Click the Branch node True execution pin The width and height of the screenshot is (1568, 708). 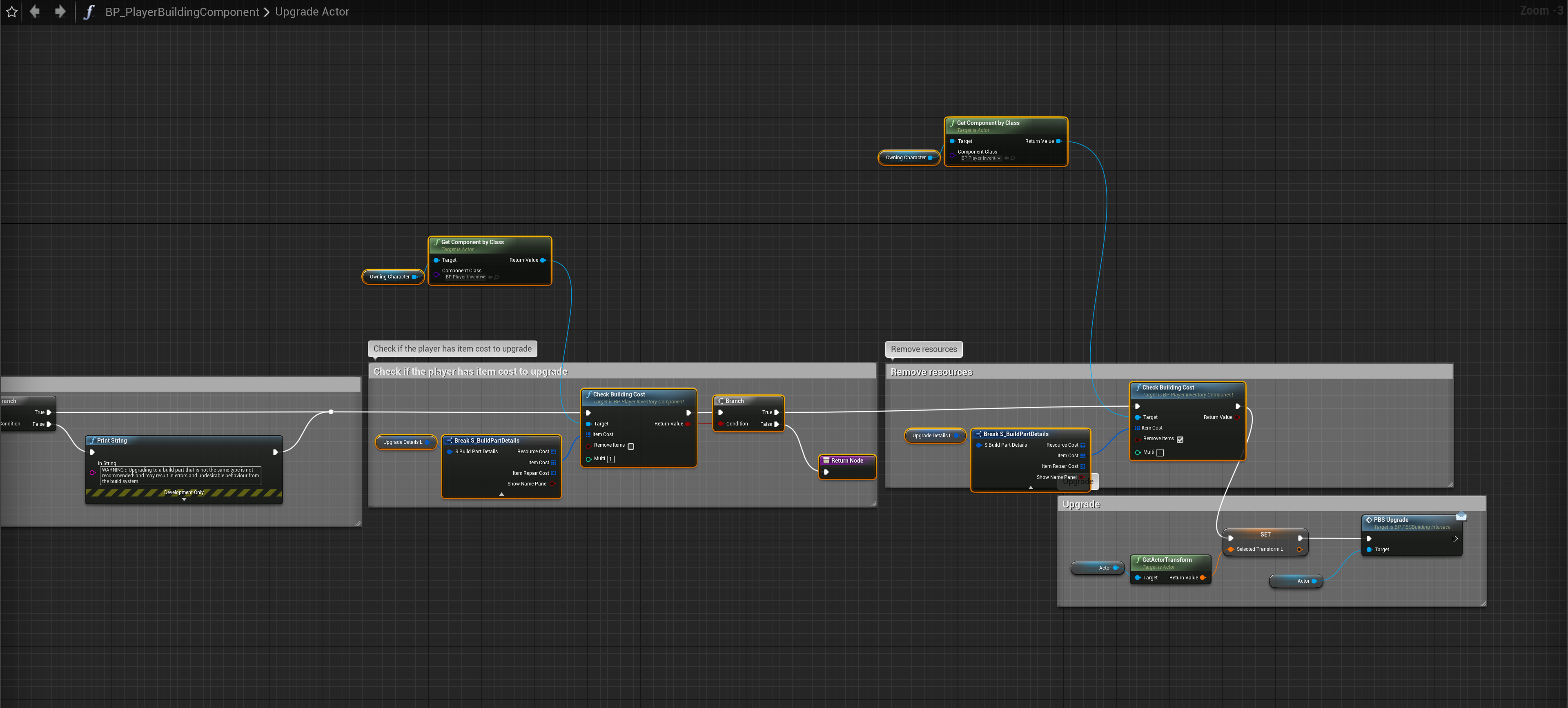[x=776, y=413]
